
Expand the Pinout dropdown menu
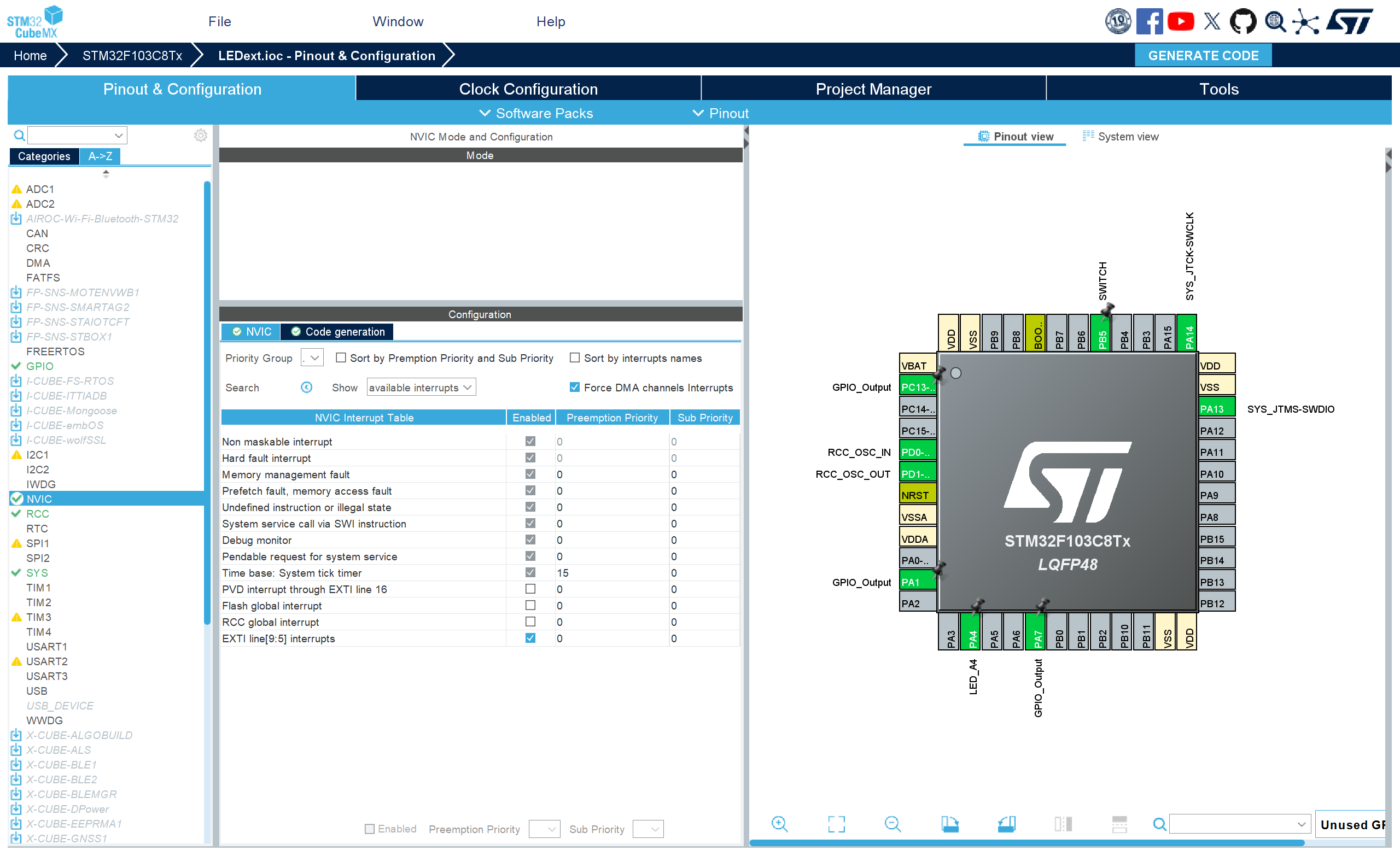(x=720, y=113)
